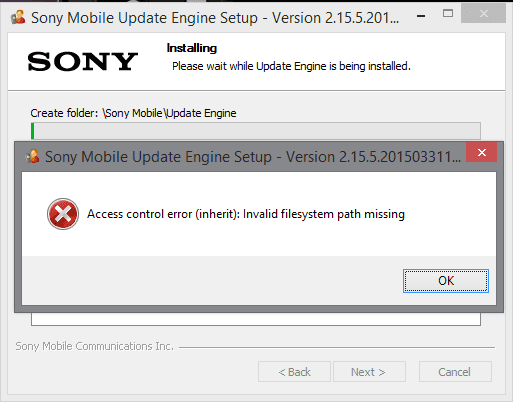The image size is (513, 402).
Task: Close the error dialog with red X
Action: coord(481,152)
